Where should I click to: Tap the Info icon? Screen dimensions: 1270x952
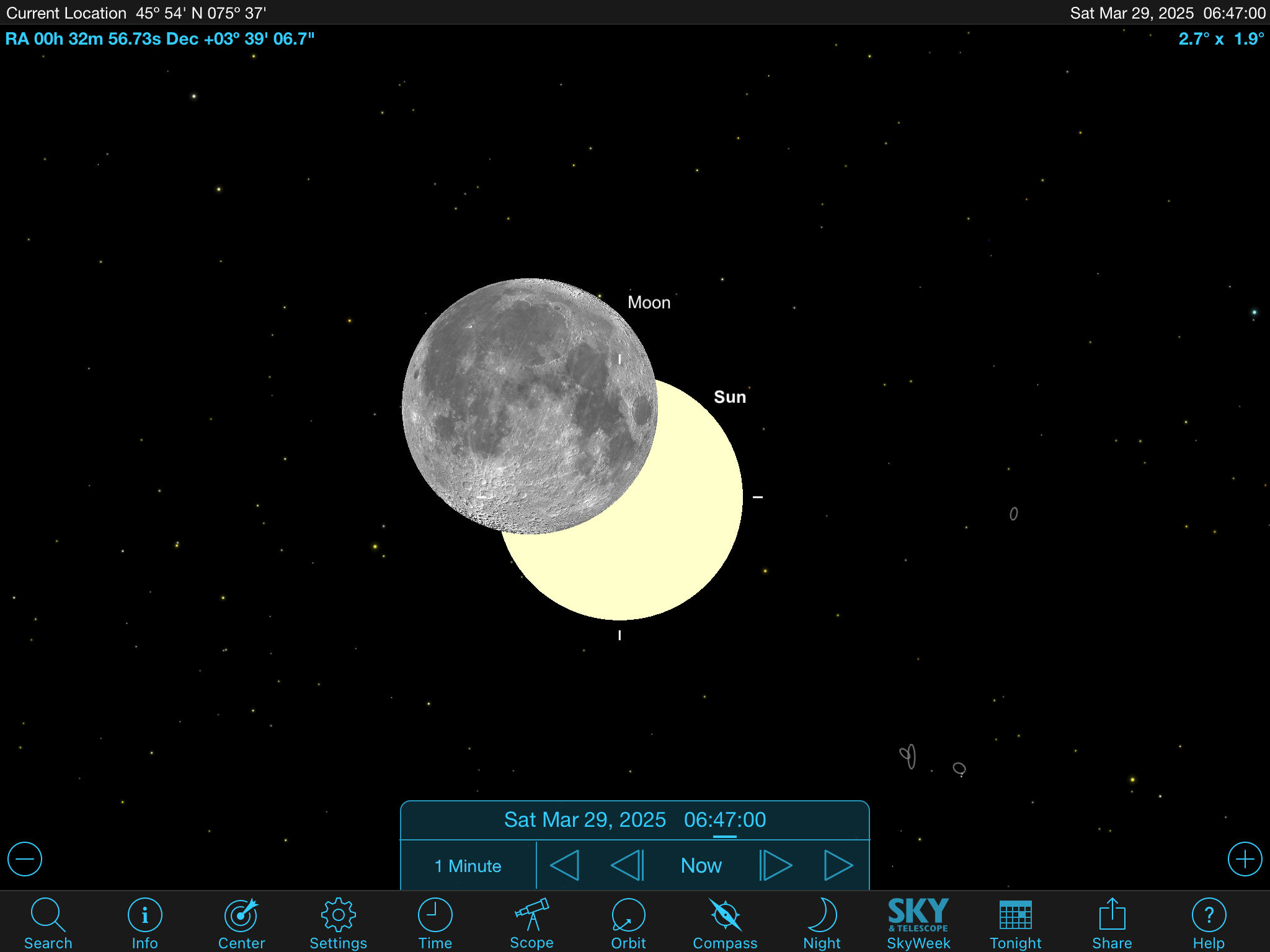144,922
